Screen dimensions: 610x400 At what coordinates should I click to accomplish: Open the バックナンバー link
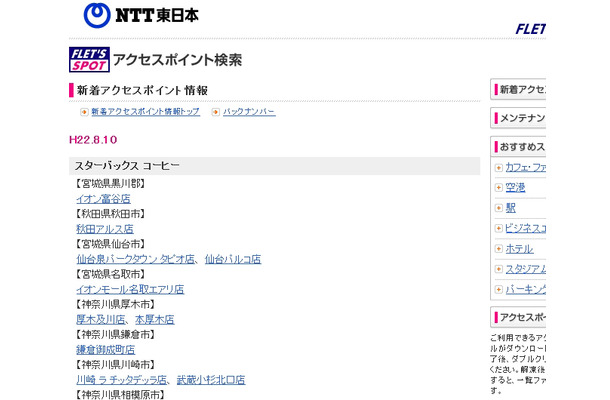click(x=249, y=112)
